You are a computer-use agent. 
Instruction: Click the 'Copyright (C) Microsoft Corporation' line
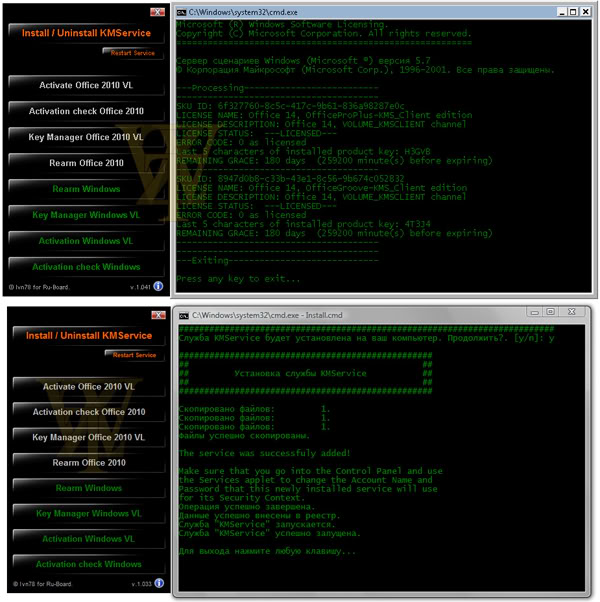click(x=324, y=34)
